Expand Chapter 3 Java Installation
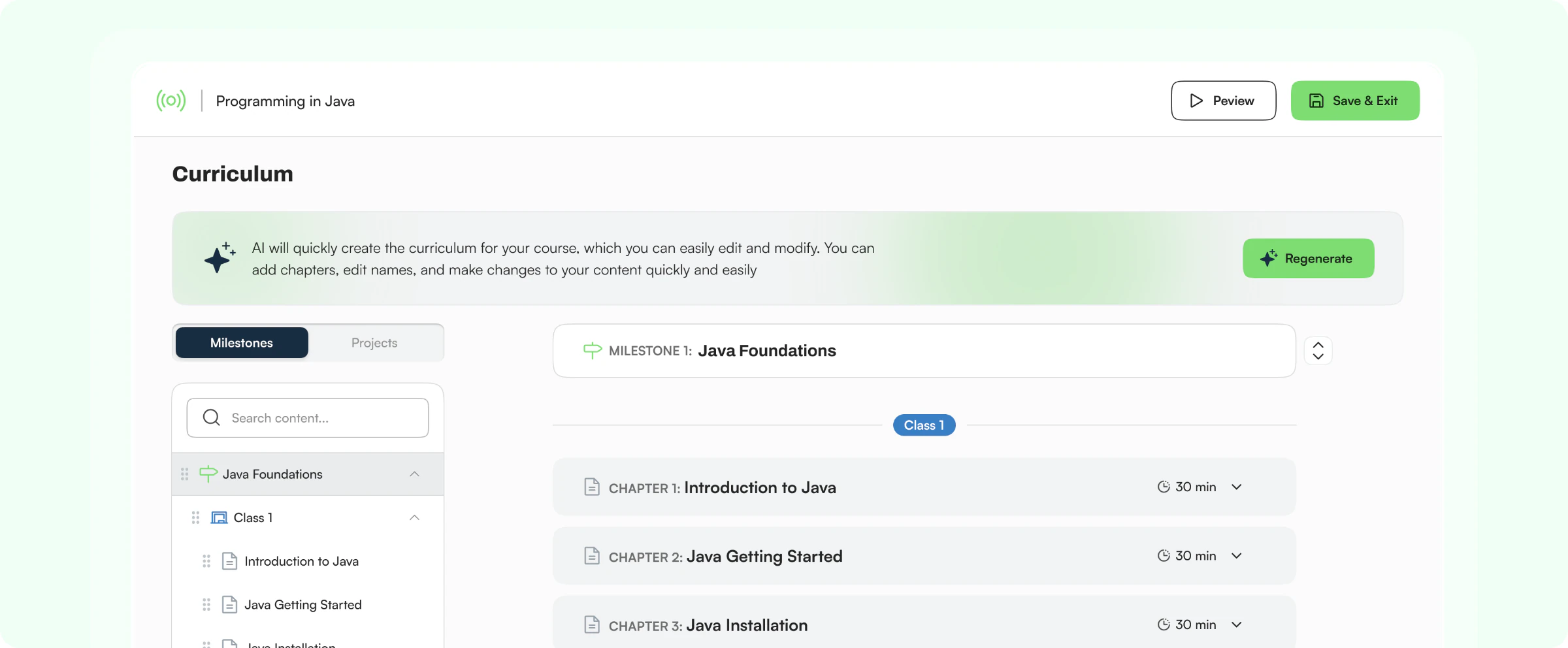This screenshot has height=648, width=1568. [x=1237, y=624]
